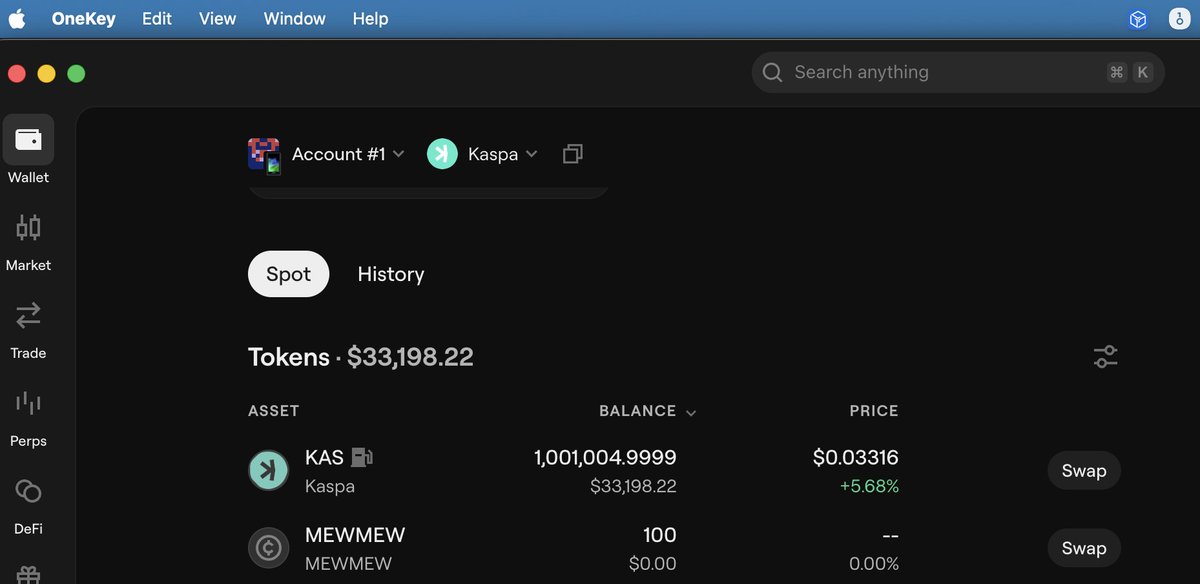The height and width of the screenshot is (584, 1200).
Task: Click the gift icon in the sidebar
Action: pyautogui.click(x=28, y=576)
